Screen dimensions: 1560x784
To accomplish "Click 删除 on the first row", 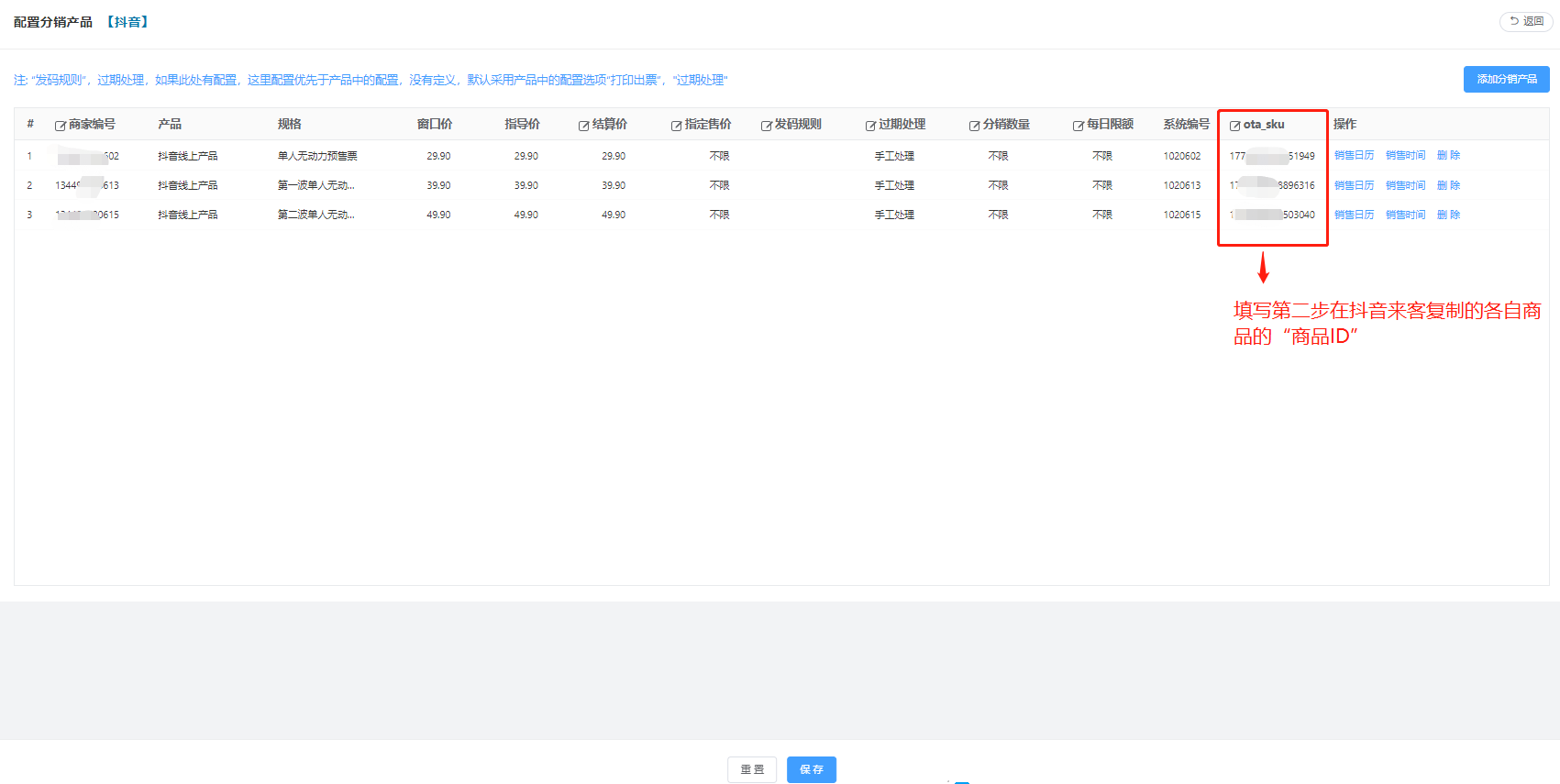I will 1448,156.
